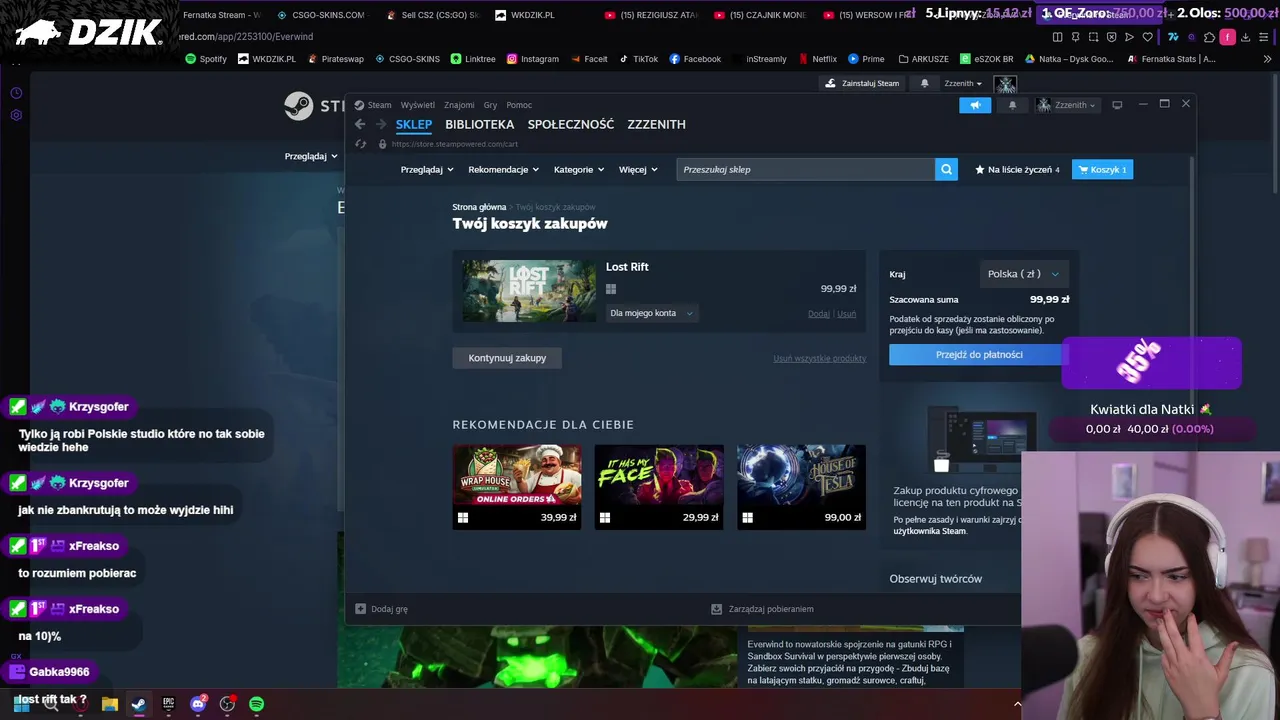Click Usuń wszystkie produkty link
1280x720 pixels.
819,358
